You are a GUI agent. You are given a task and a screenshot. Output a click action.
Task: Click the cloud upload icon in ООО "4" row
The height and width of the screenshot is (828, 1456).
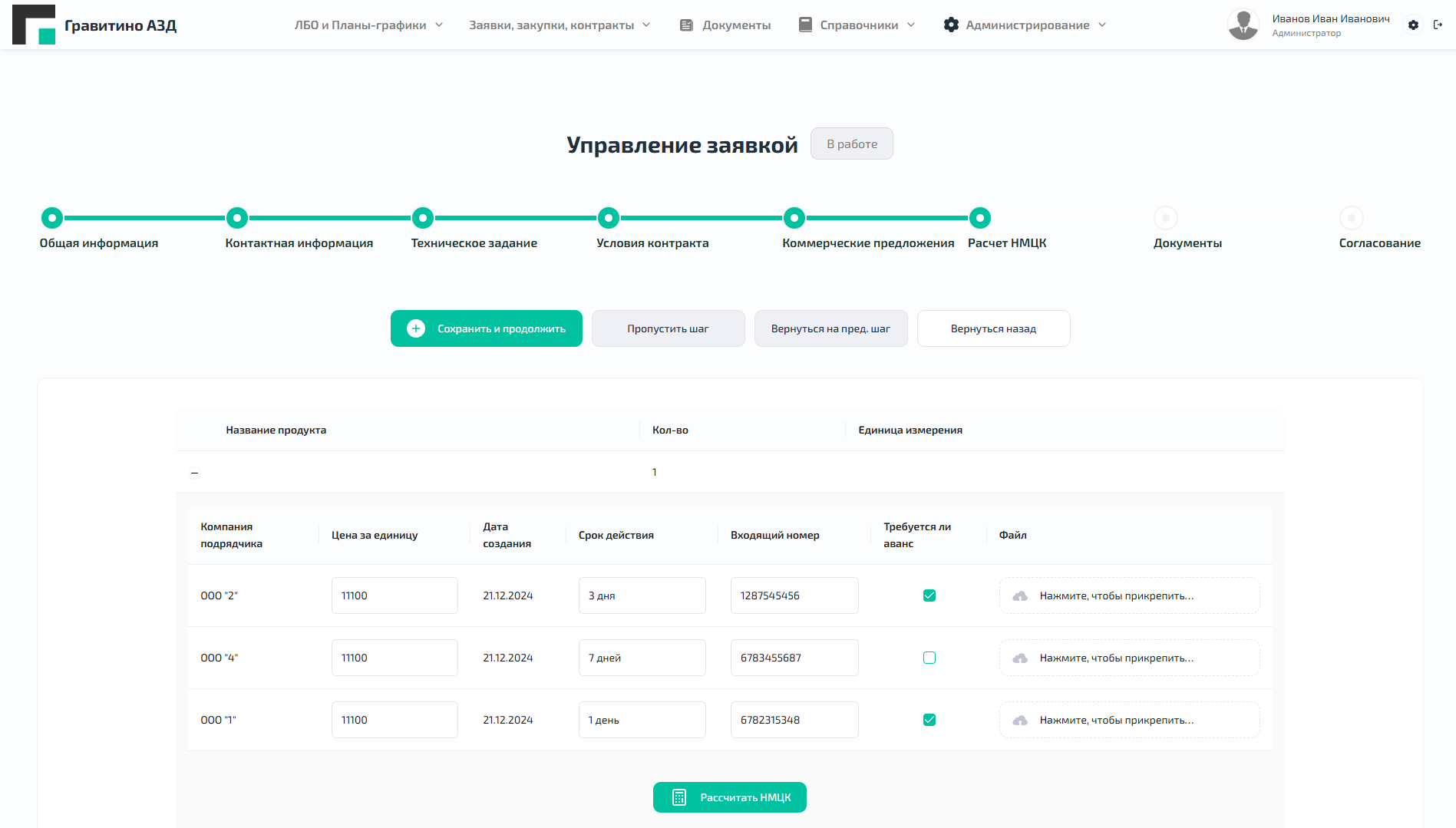click(x=1019, y=658)
